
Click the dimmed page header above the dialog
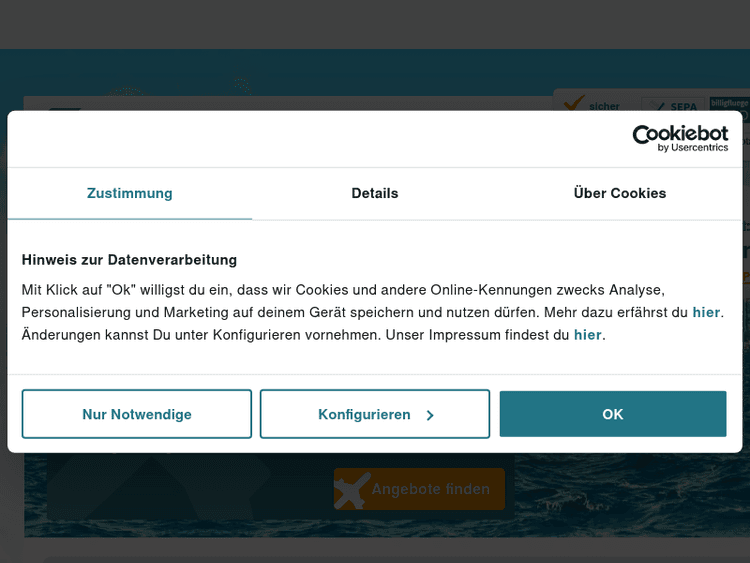(375, 25)
